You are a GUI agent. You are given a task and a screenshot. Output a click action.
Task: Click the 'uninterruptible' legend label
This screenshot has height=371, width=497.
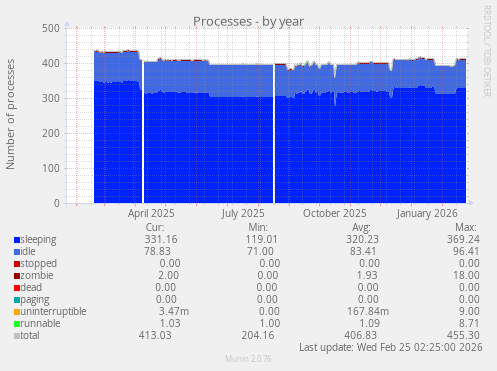[x=53, y=312]
